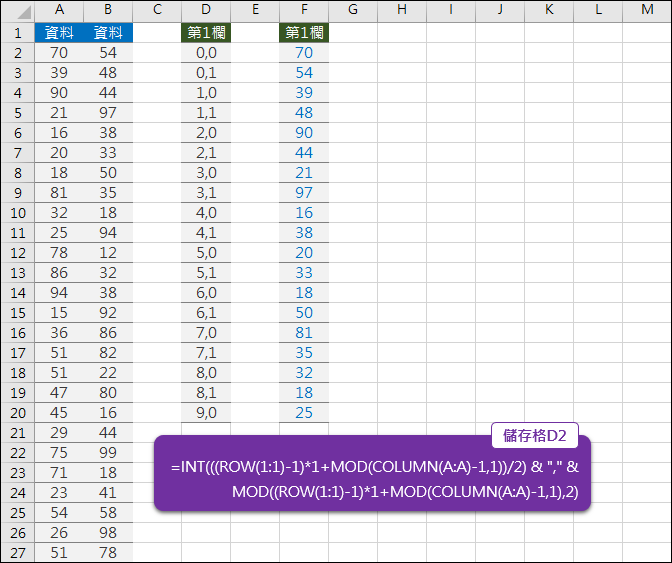Select cell D3 showing 0,1
The width and height of the screenshot is (672, 563).
click(206, 72)
